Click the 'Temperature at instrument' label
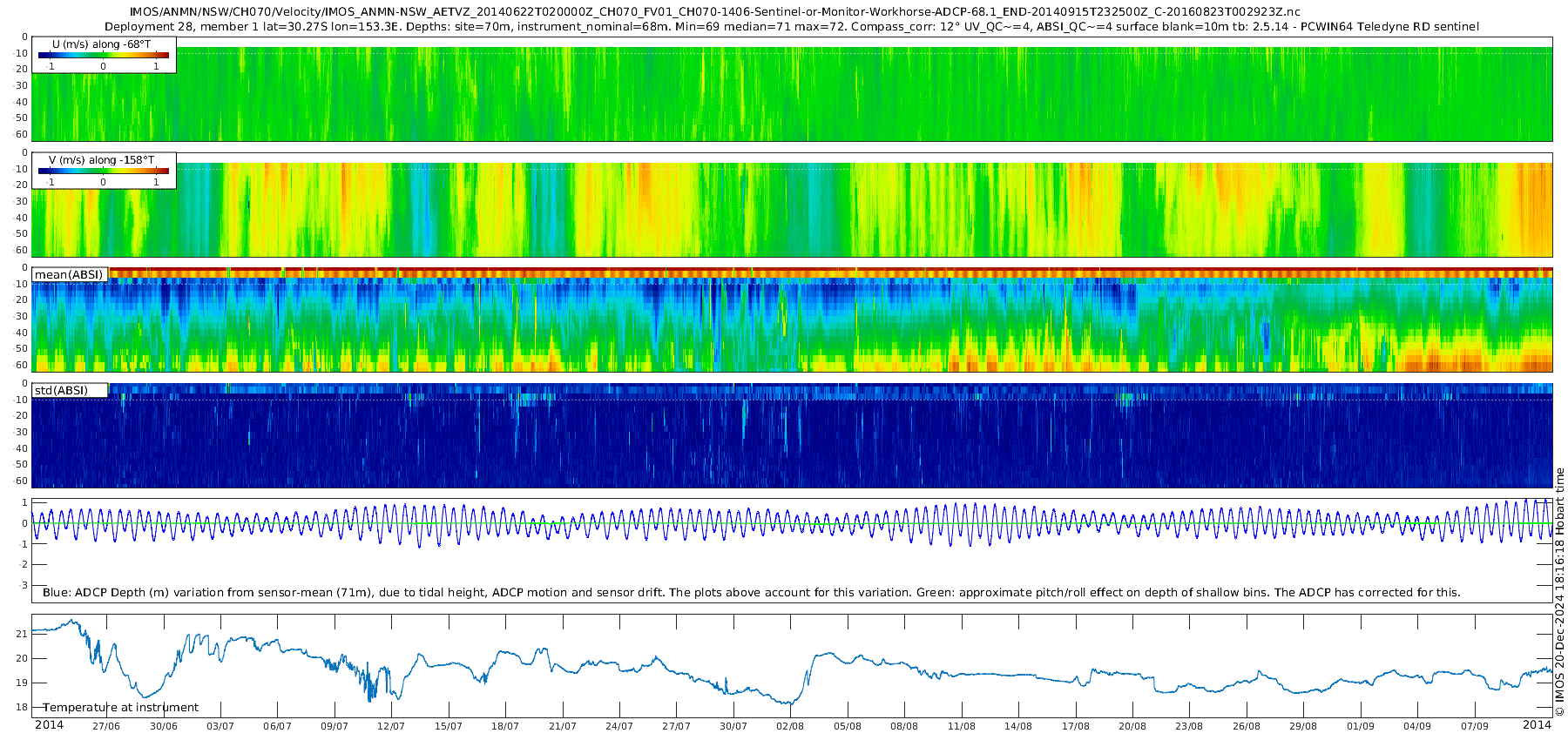This screenshot has height=740, width=1568. coord(121,707)
